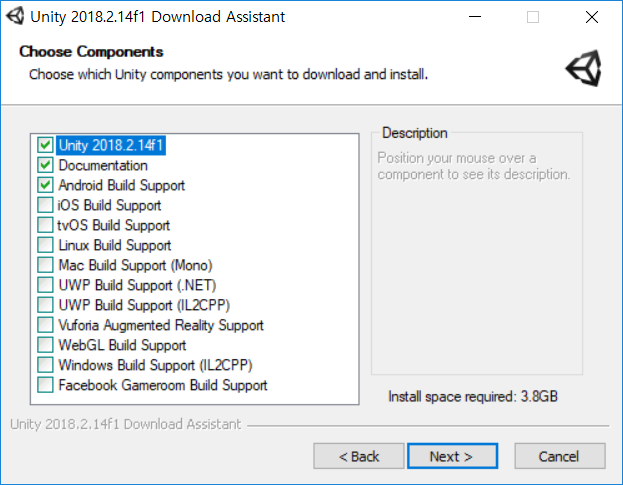Tick the WebGL Build Support checkbox
The height and width of the screenshot is (485, 623).
(45, 345)
